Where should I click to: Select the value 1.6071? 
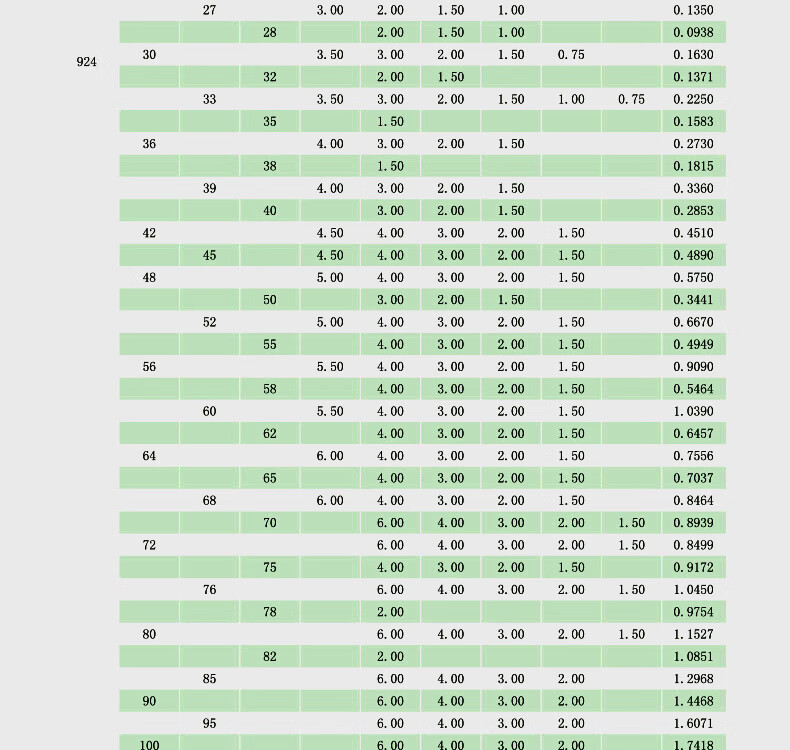694,723
